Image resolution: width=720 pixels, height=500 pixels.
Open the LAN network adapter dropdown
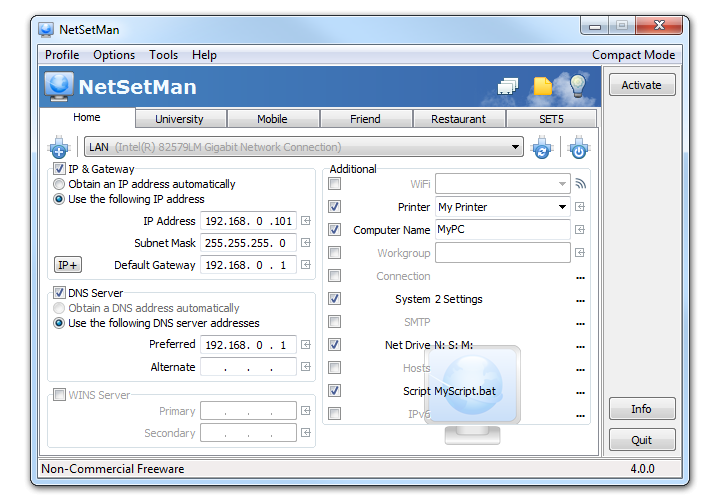(304, 147)
